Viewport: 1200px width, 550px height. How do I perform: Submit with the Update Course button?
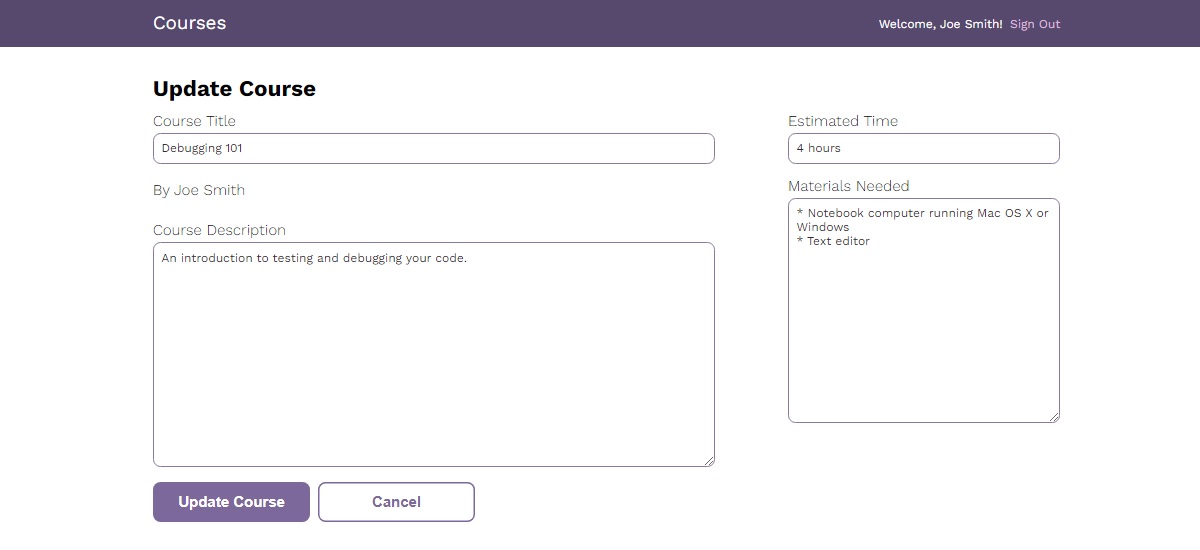pyautogui.click(x=231, y=502)
